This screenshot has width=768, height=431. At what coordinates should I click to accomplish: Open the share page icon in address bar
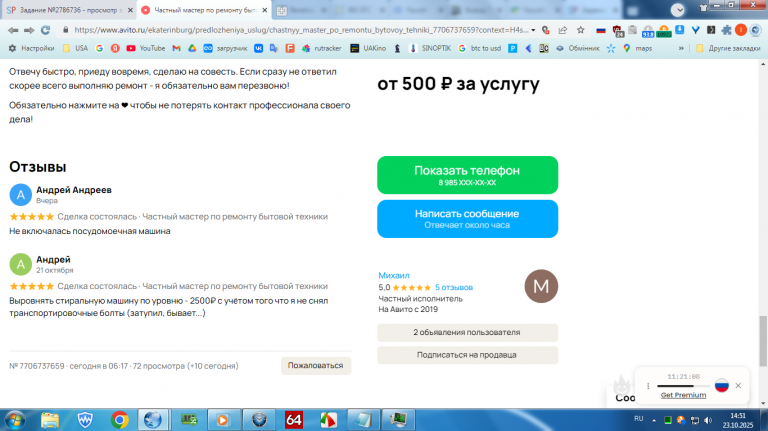[x=563, y=30]
